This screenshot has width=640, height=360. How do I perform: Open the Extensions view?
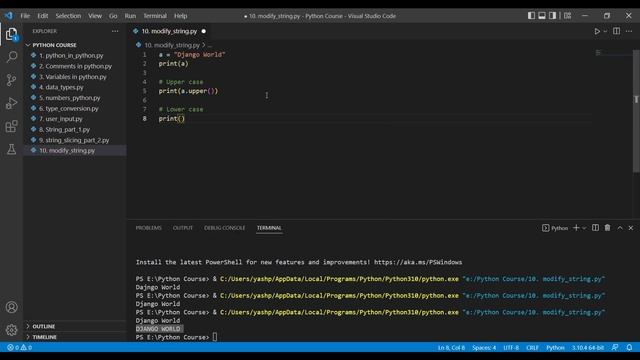pyautogui.click(x=11, y=126)
